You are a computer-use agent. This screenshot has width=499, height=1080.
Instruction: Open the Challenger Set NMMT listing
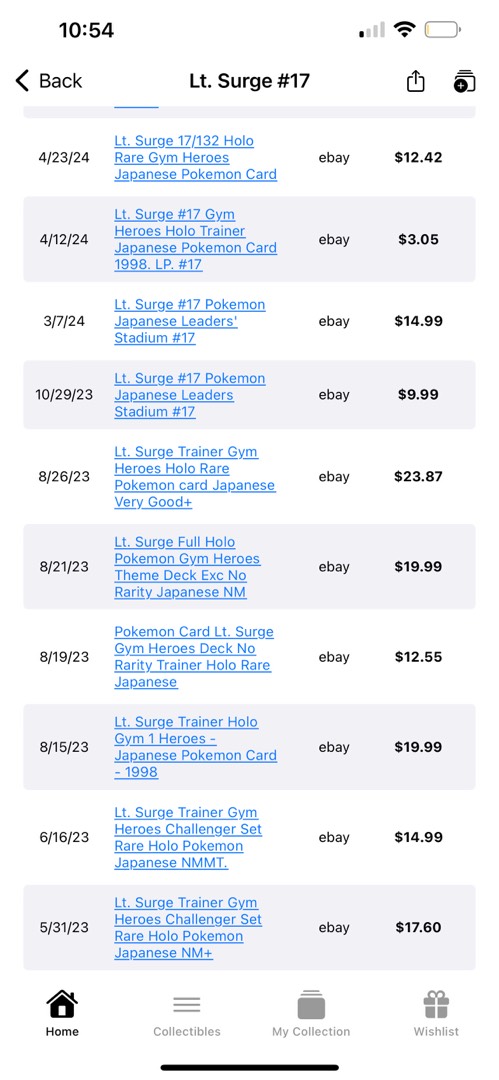coord(188,838)
